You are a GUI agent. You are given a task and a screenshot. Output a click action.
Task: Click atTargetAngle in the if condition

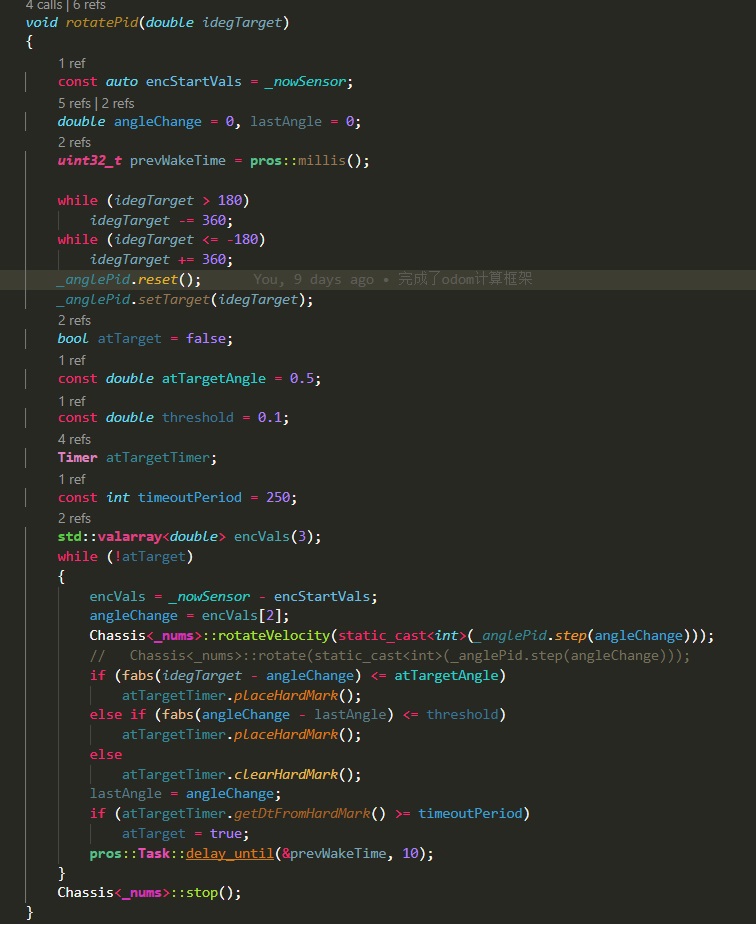point(446,676)
